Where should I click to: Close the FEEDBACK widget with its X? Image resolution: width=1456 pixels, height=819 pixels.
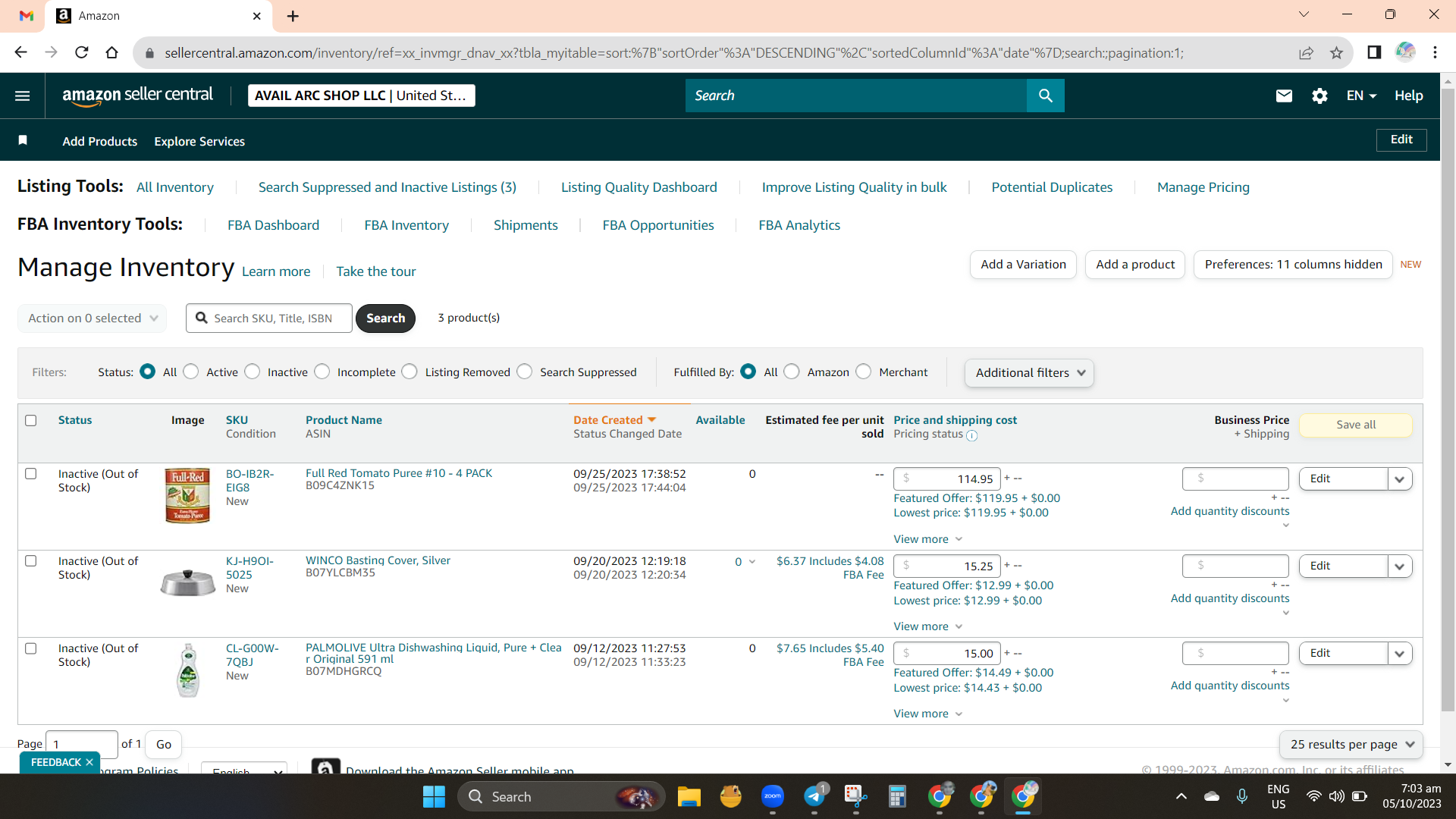(x=89, y=762)
